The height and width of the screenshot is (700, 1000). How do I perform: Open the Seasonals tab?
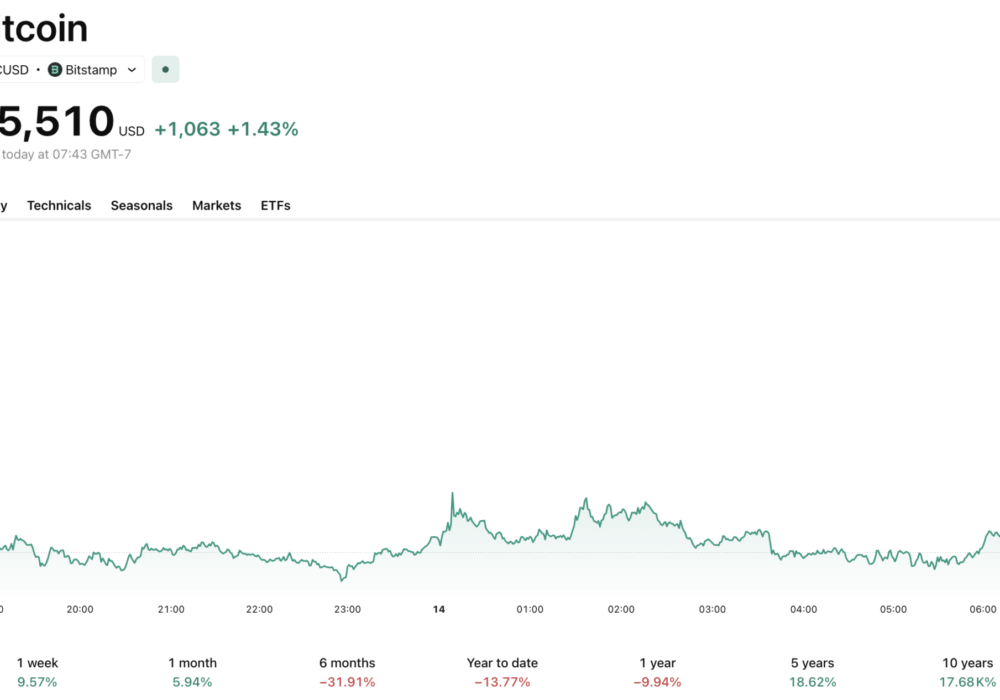click(141, 205)
